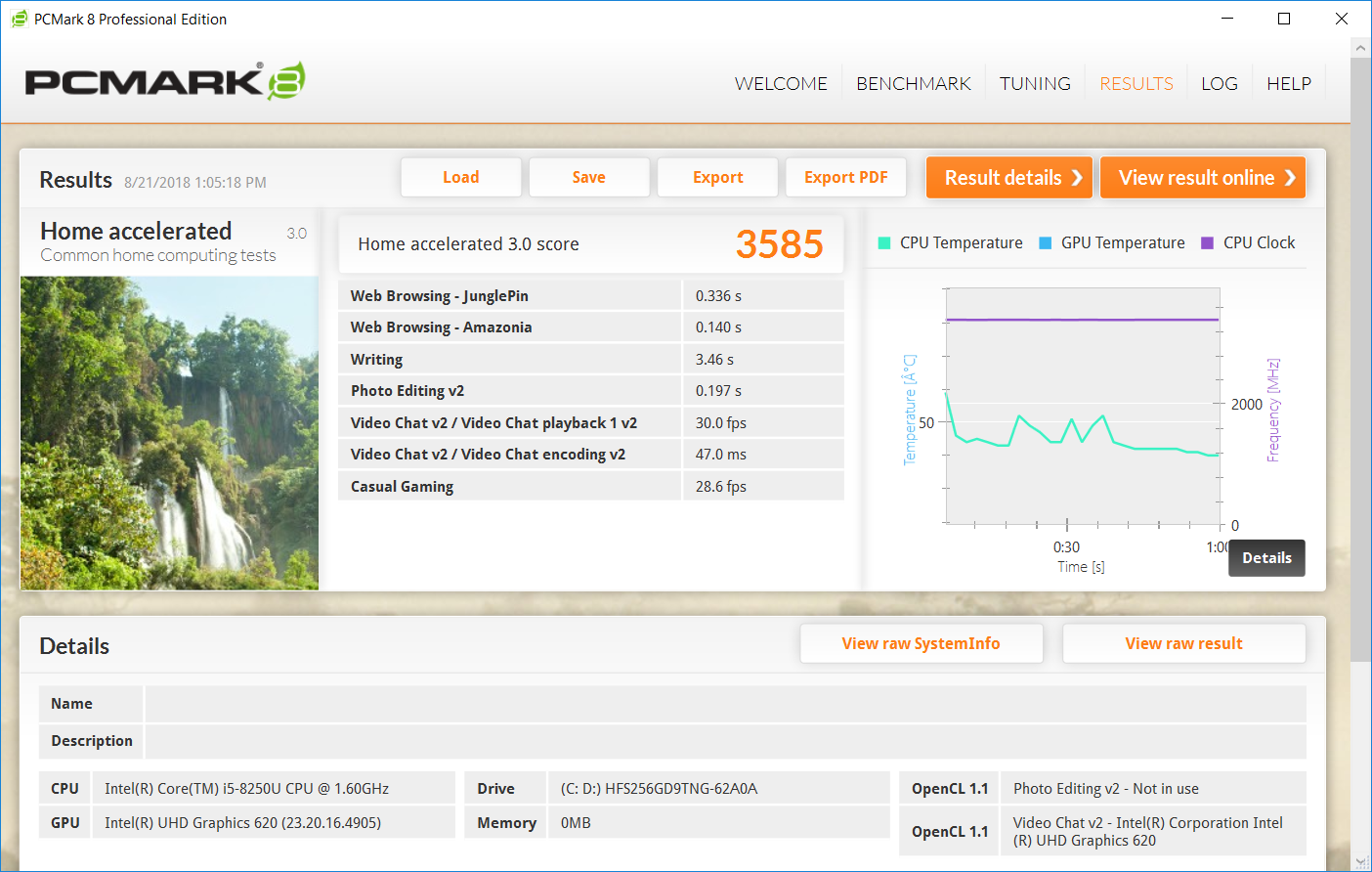The height and width of the screenshot is (872, 1372).
Task: Switch to the Benchmark tab
Action: 914,84
